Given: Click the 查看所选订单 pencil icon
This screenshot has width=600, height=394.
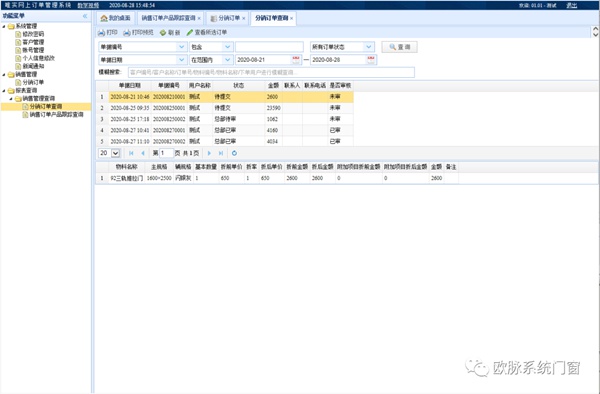Looking at the screenshot, I should point(190,33).
